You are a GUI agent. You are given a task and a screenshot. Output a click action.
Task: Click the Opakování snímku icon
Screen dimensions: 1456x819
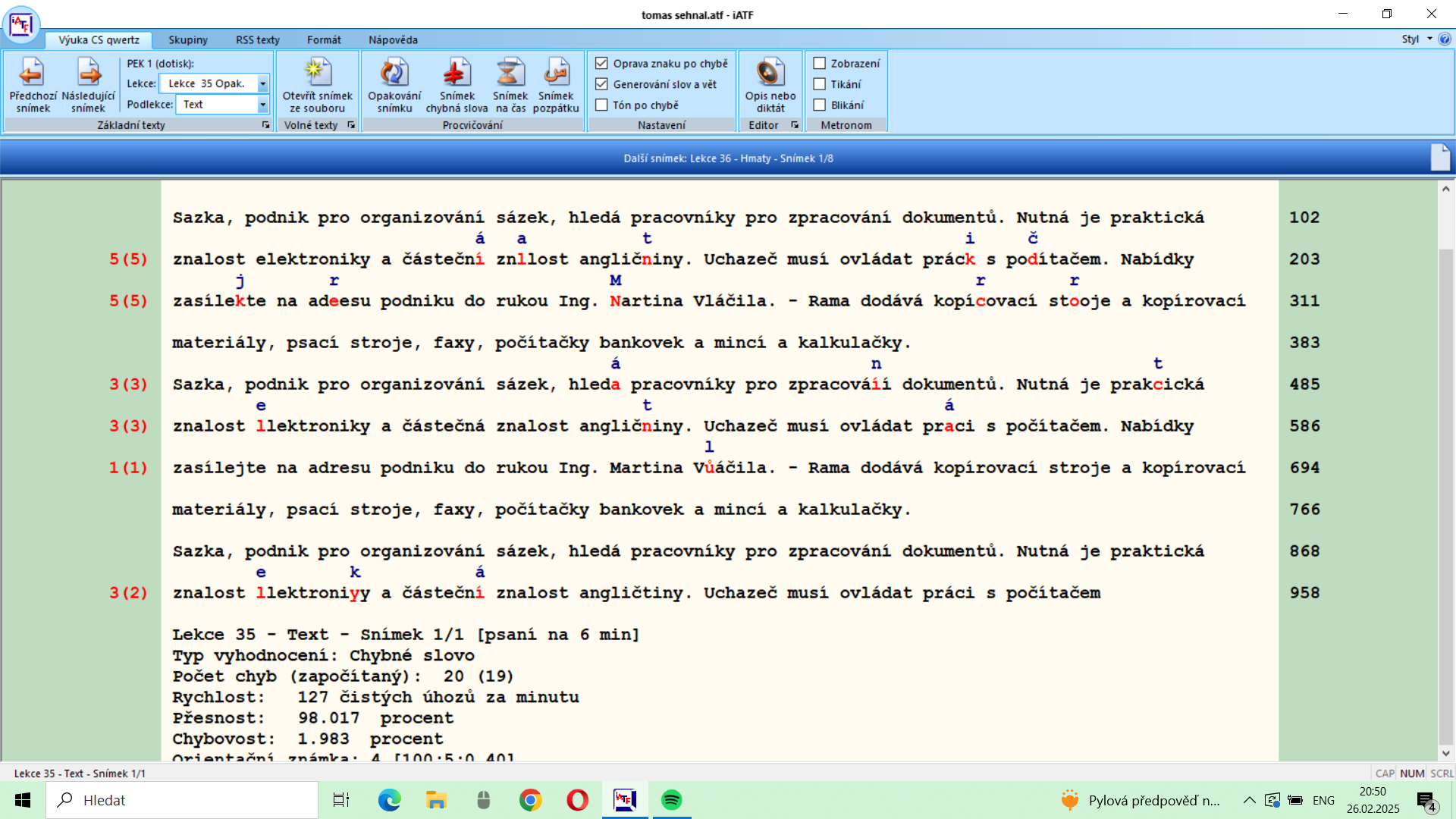click(x=394, y=74)
